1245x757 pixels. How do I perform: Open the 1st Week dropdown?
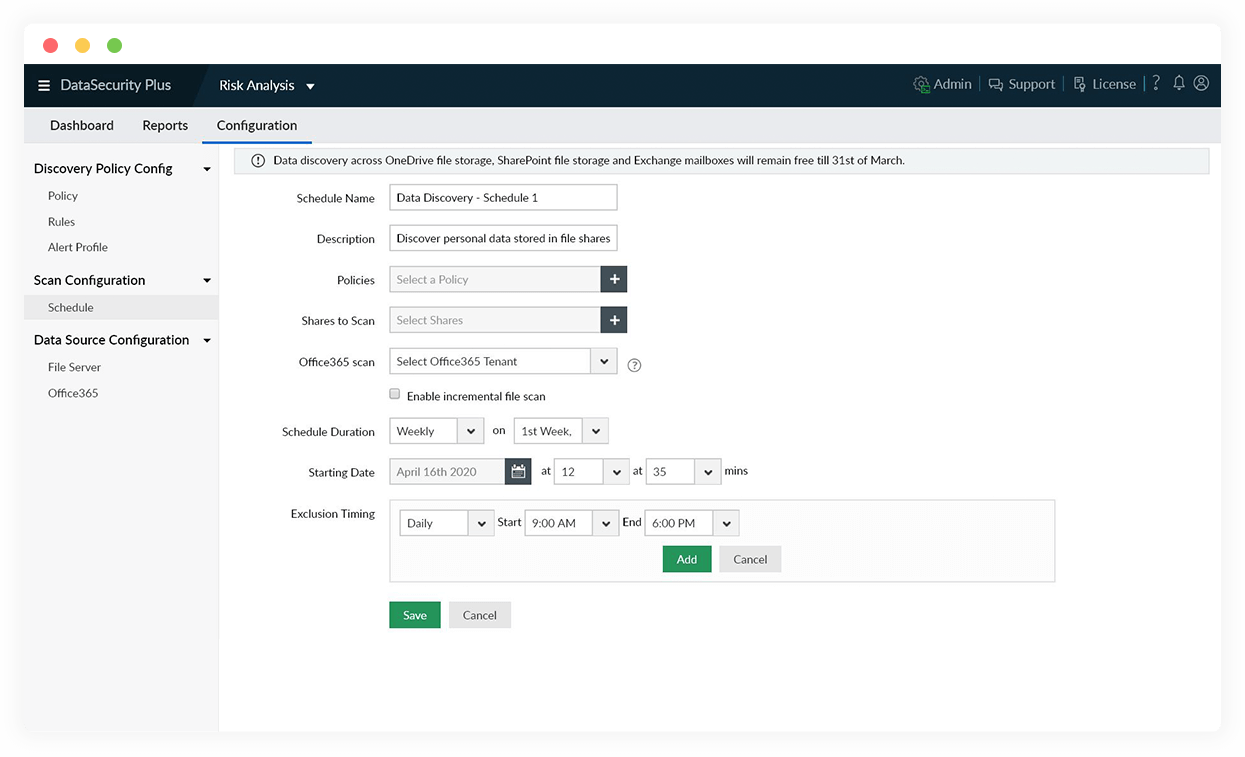561,432
